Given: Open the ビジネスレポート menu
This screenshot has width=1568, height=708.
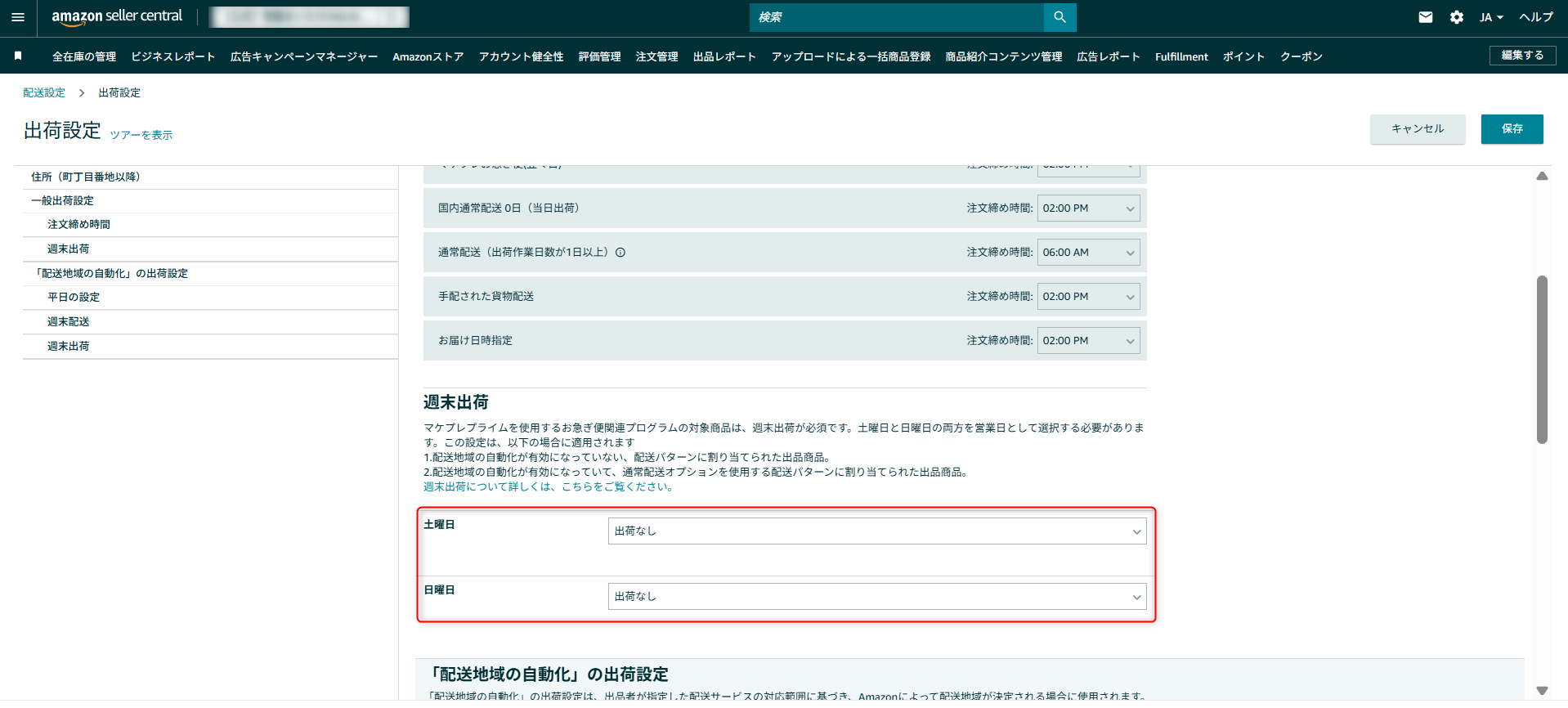Looking at the screenshot, I should pyautogui.click(x=172, y=56).
